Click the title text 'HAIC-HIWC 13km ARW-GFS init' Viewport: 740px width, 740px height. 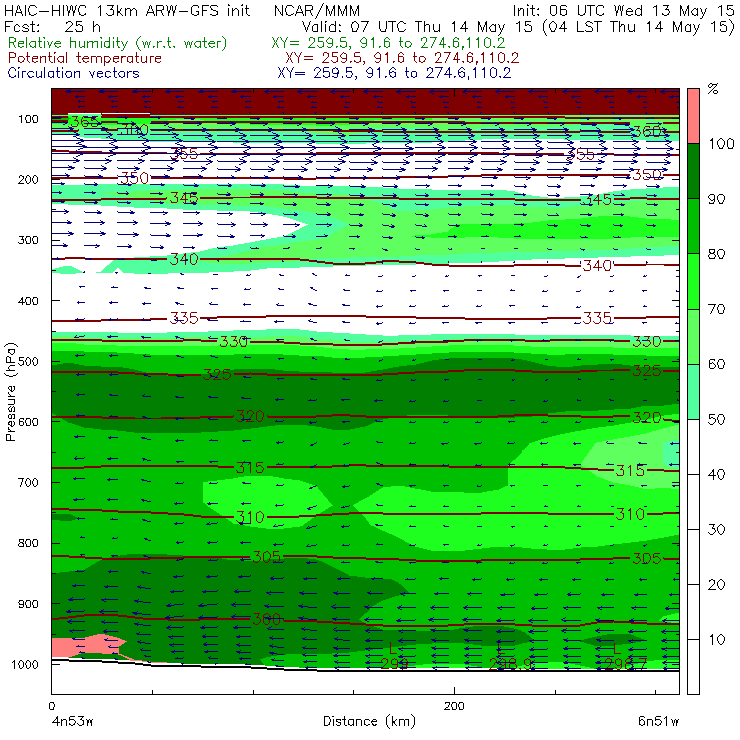(126, 10)
